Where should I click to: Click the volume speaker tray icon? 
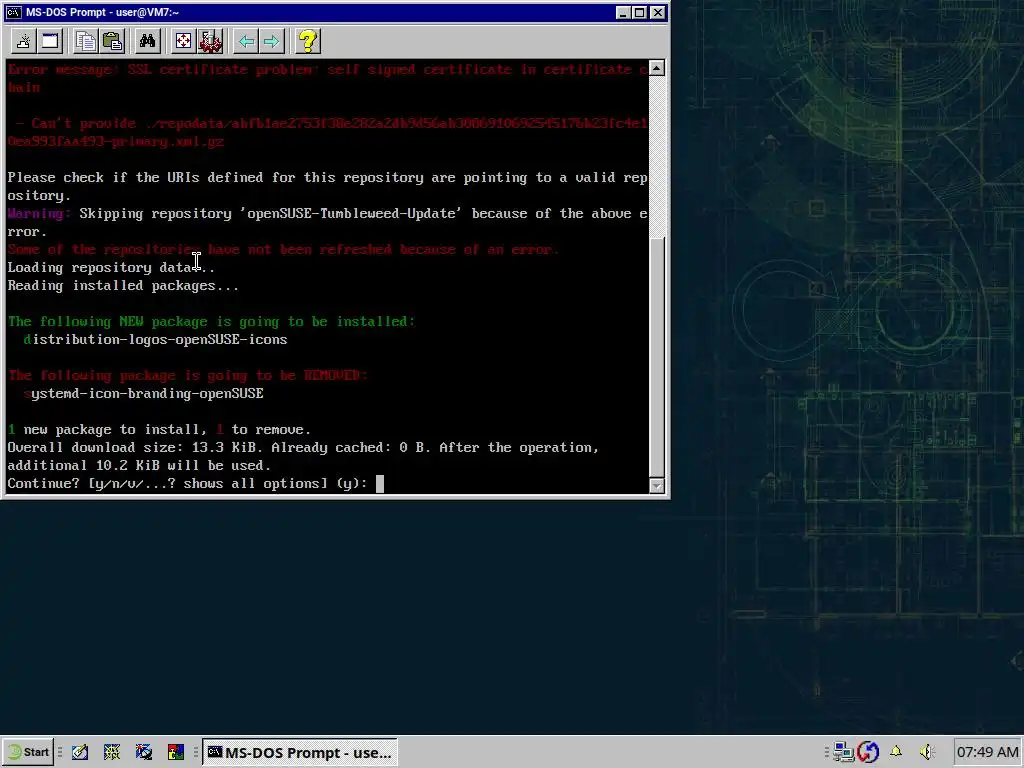tap(926, 752)
